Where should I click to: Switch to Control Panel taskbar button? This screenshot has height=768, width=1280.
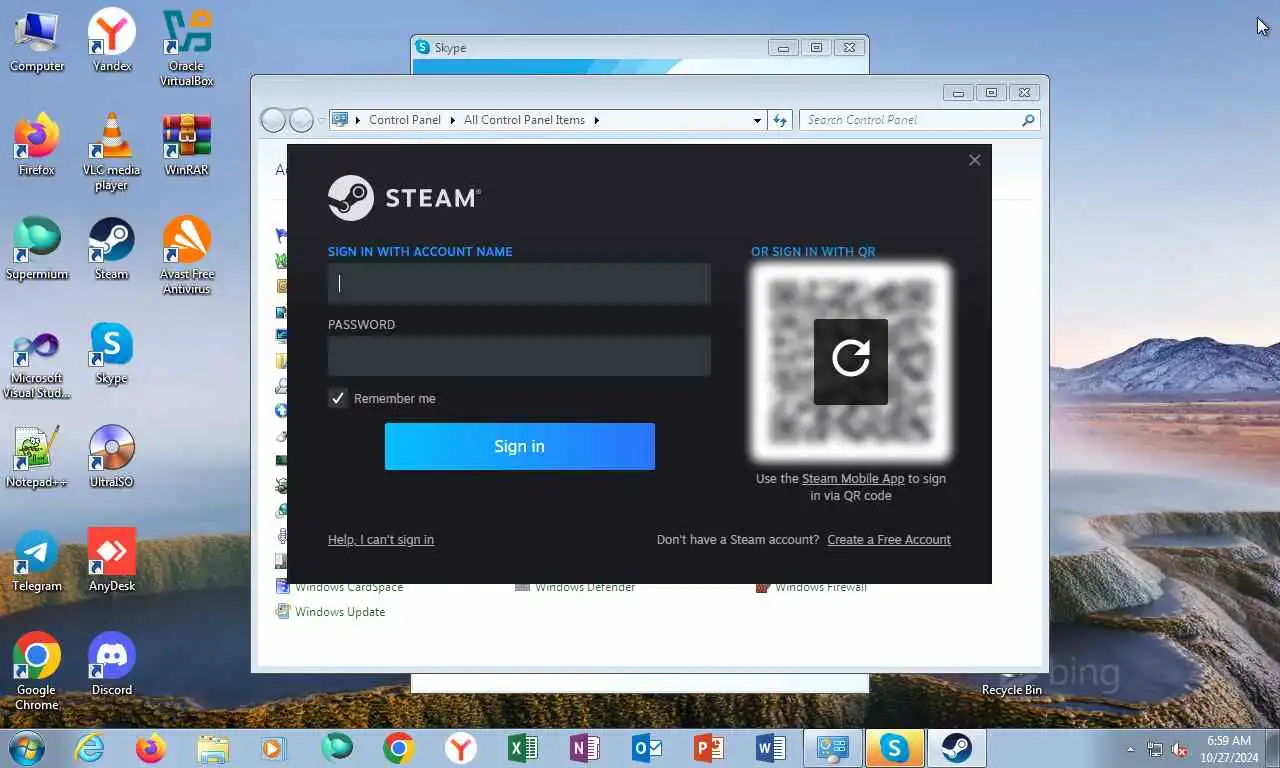click(833, 748)
